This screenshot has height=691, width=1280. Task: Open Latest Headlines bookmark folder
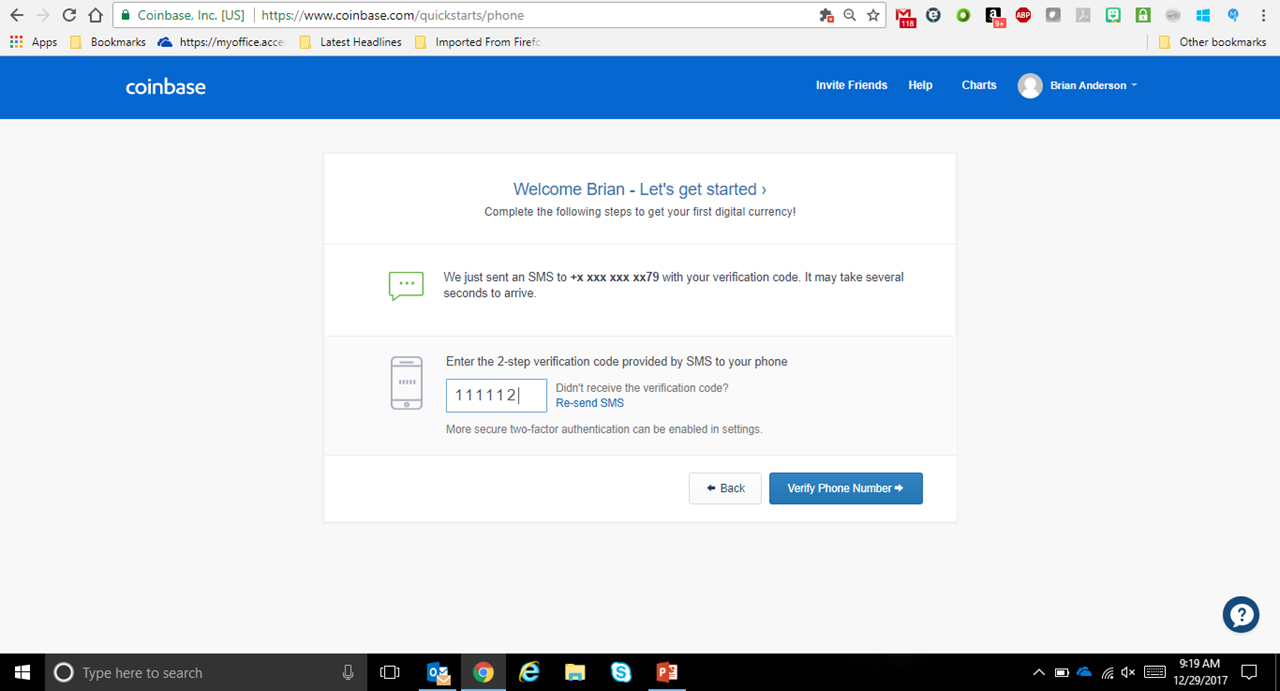pos(350,42)
